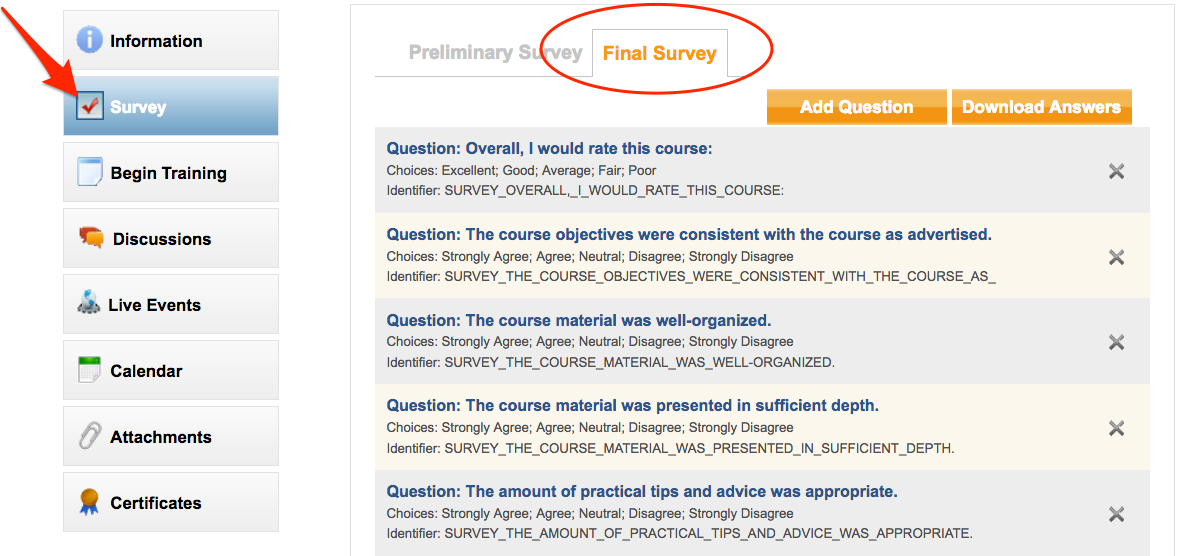This screenshot has width=1185, height=556.
Task: Delete the well-organized material question
Action: [1116, 342]
